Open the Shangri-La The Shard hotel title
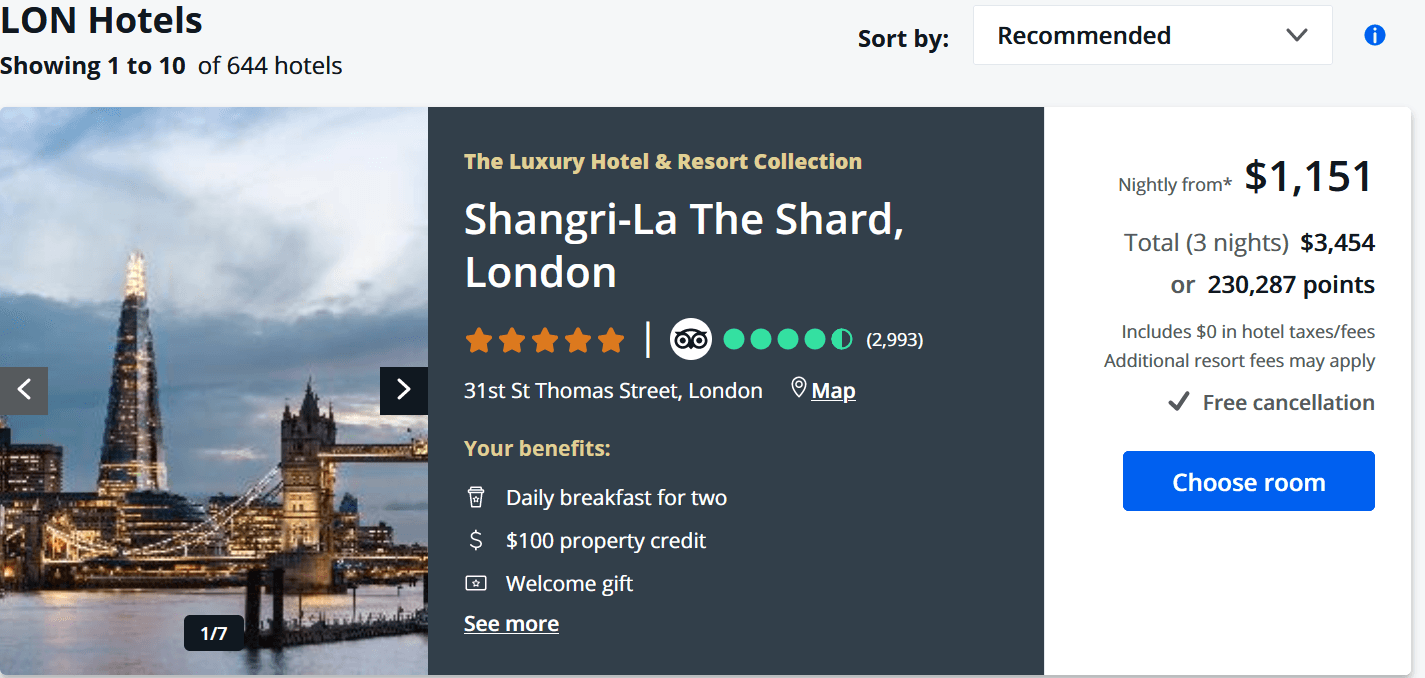Image resolution: width=1425 pixels, height=678 pixels. pyautogui.click(x=684, y=245)
